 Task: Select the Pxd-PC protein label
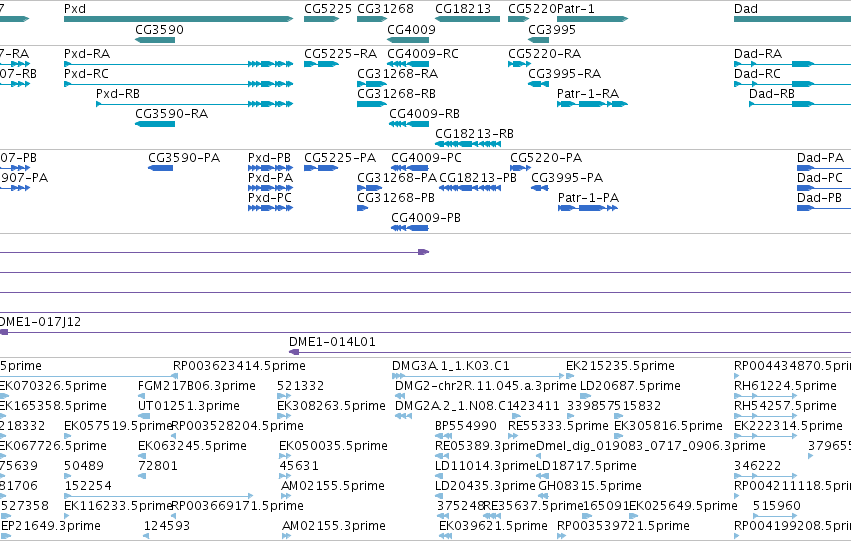click(x=270, y=198)
